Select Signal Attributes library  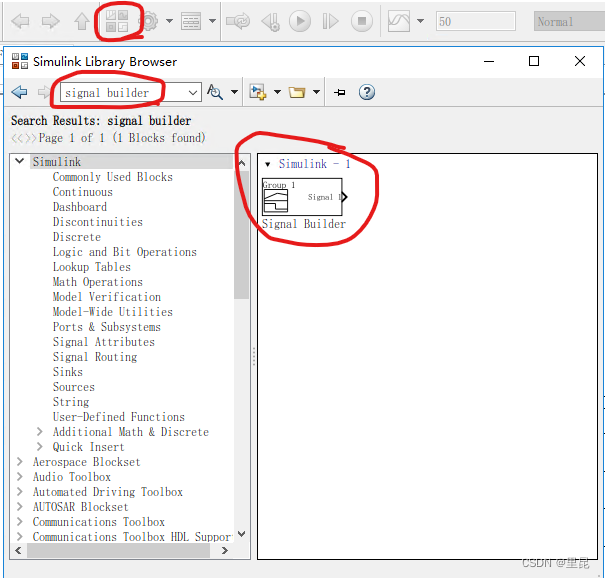pyautogui.click(x=103, y=342)
